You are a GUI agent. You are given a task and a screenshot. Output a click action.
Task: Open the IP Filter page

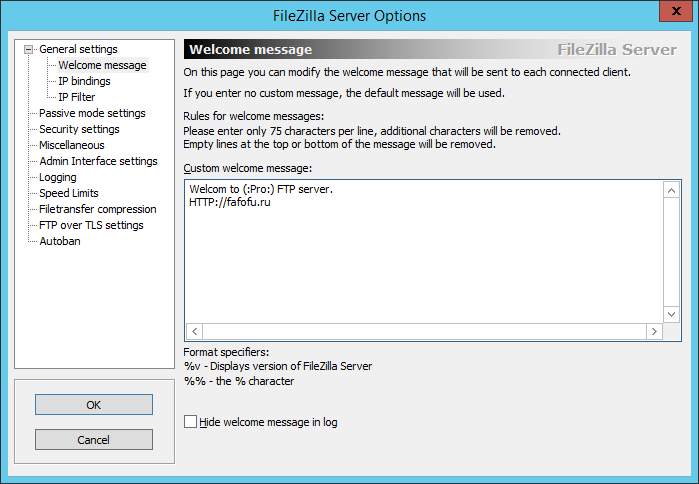tap(77, 97)
